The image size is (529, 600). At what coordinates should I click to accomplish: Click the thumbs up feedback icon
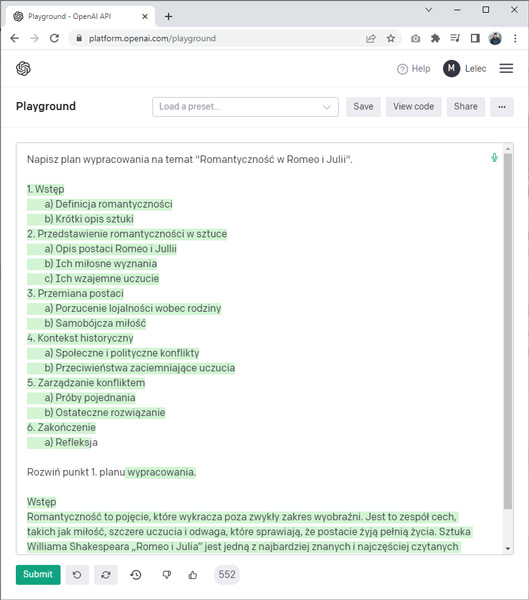193,575
